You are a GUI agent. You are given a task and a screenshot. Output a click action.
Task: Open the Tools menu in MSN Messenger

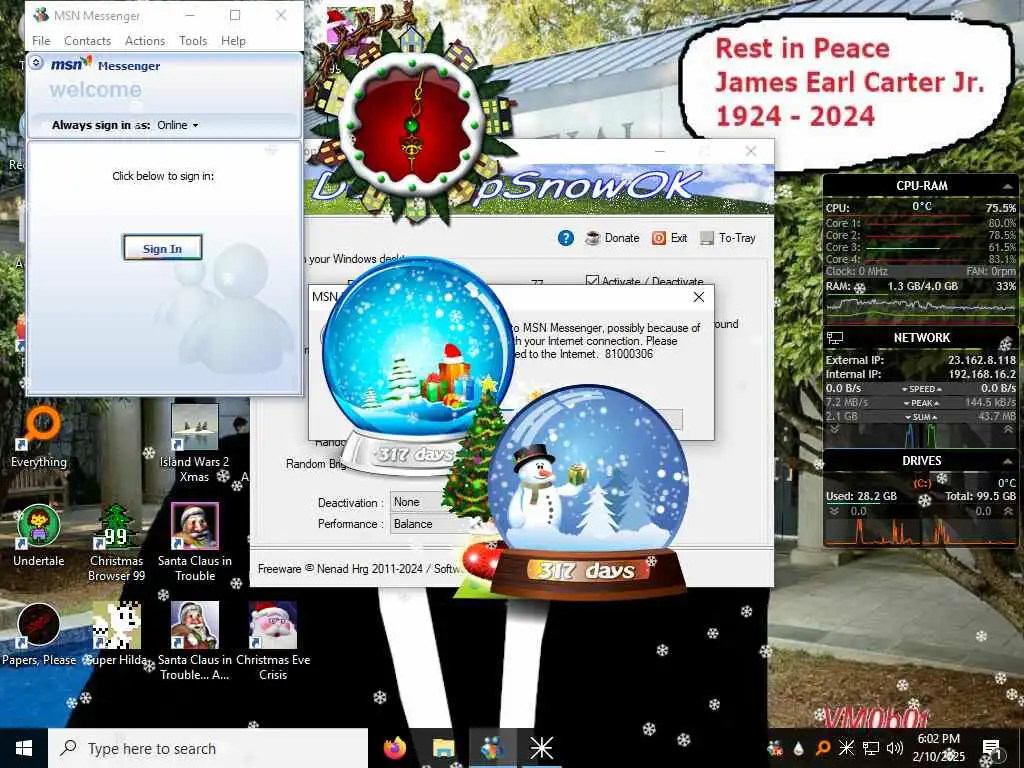pos(193,40)
